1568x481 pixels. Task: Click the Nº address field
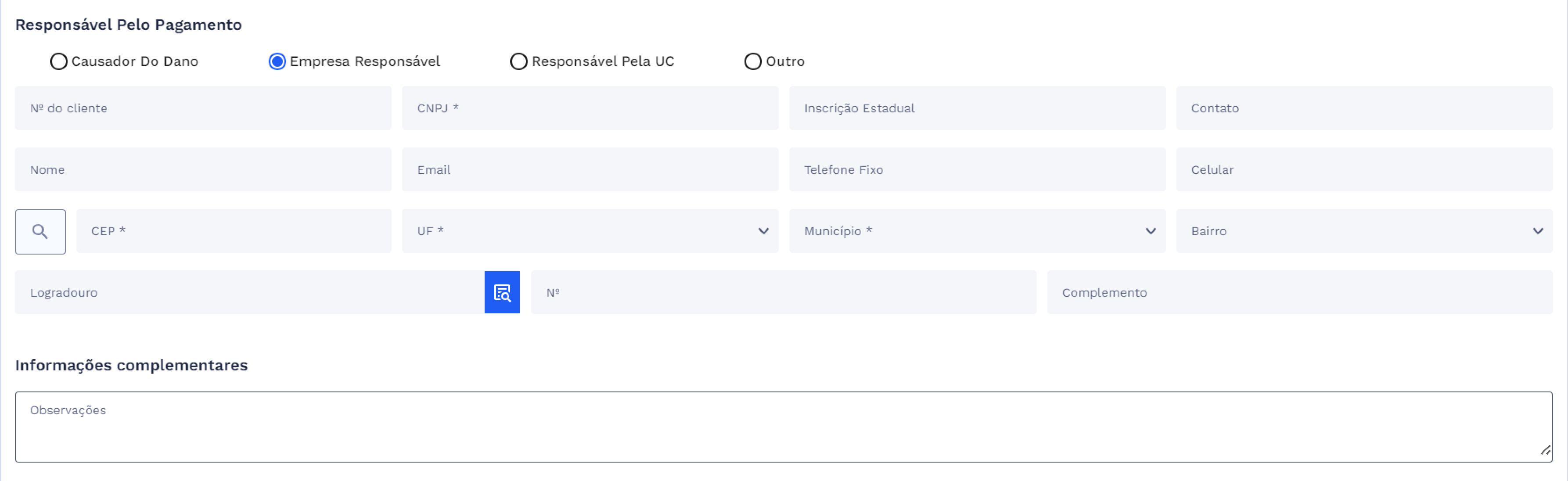pos(783,292)
